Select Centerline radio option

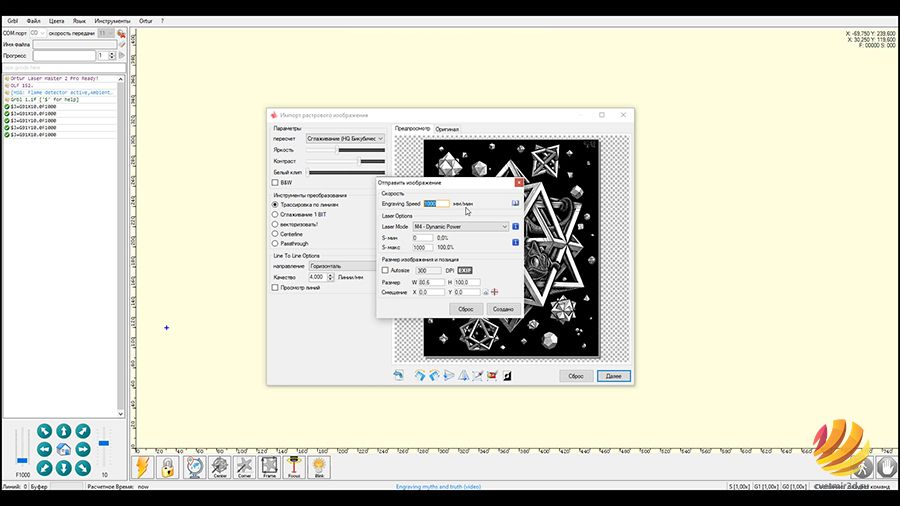(x=275, y=234)
